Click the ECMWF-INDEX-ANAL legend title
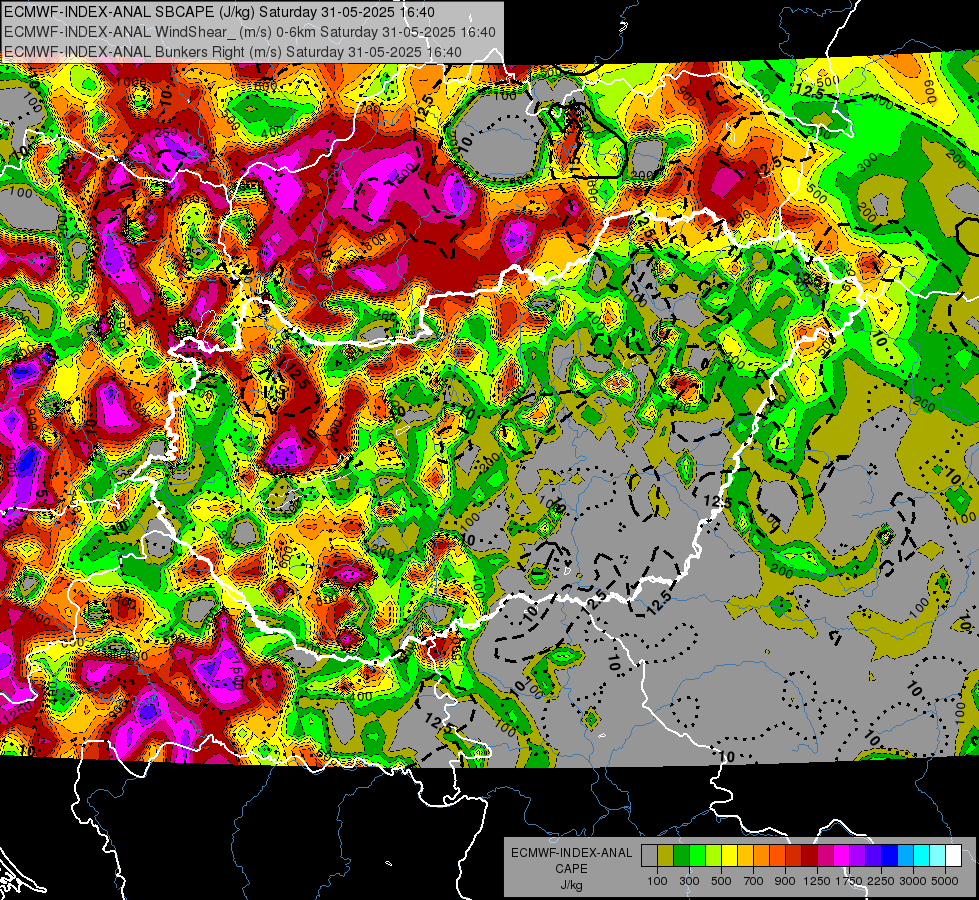The height and width of the screenshot is (900, 979). pyautogui.click(x=572, y=853)
